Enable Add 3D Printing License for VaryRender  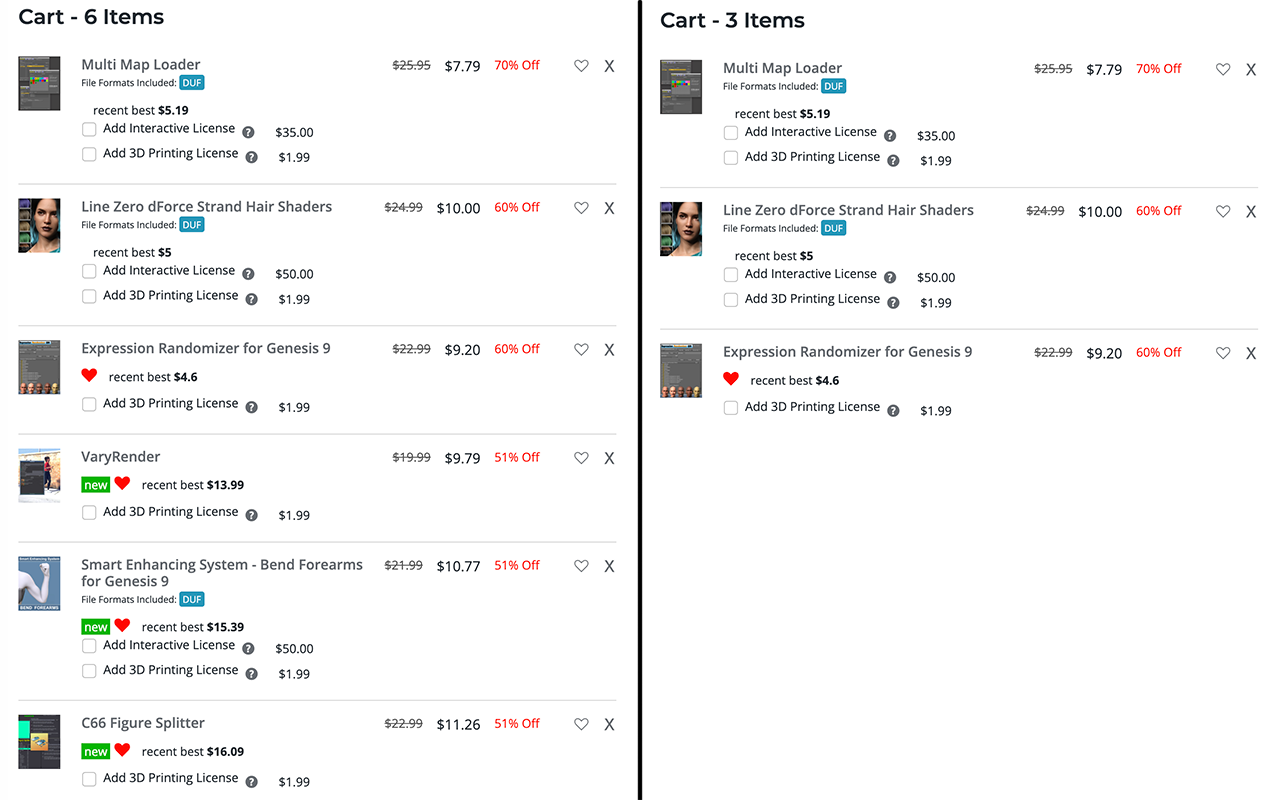point(90,512)
